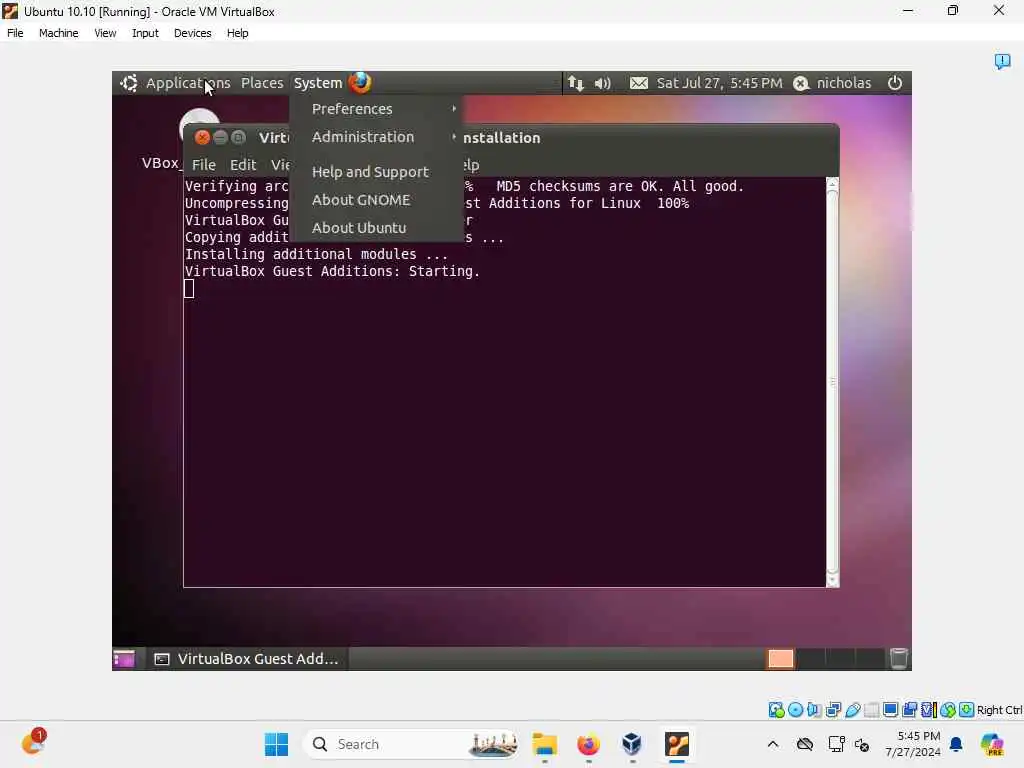Click the Windows notification bell
Screen dimensions: 1024x768
coord(956,744)
